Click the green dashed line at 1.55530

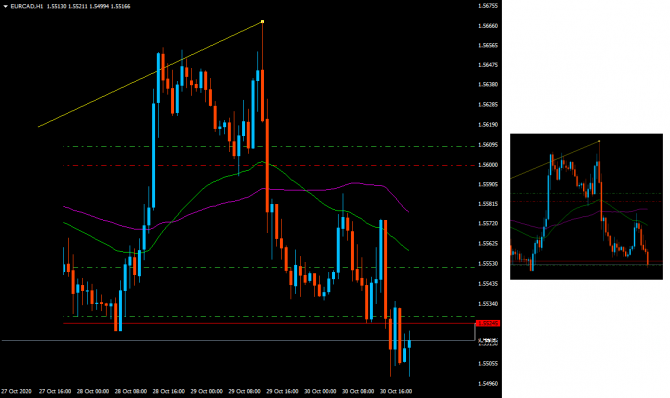click(x=269, y=268)
